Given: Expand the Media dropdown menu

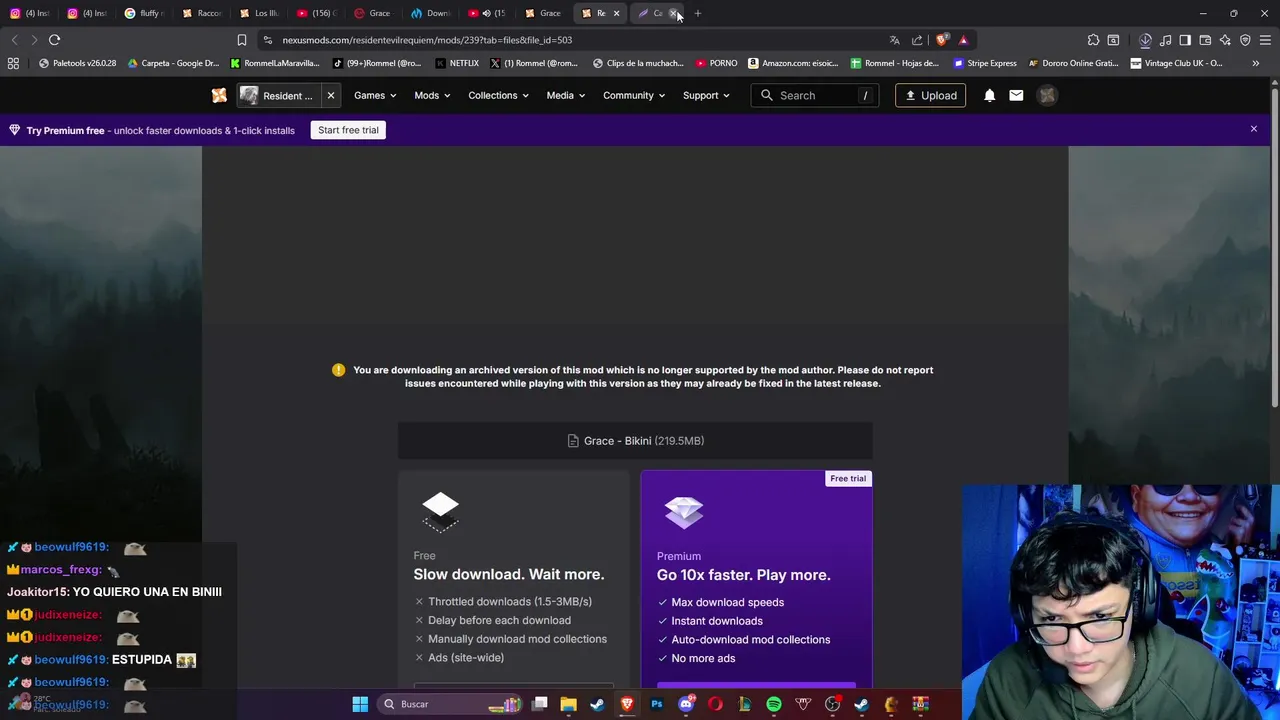Looking at the screenshot, I should (x=566, y=95).
